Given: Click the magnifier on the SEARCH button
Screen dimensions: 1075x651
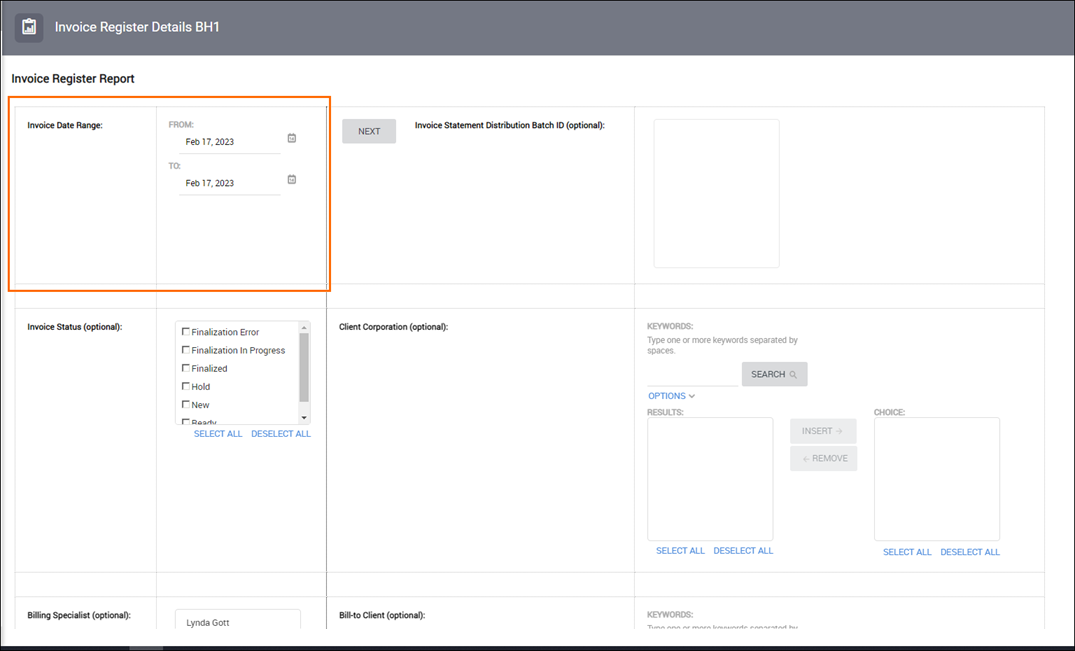Looking at the screenshot, I should (793, 375).
